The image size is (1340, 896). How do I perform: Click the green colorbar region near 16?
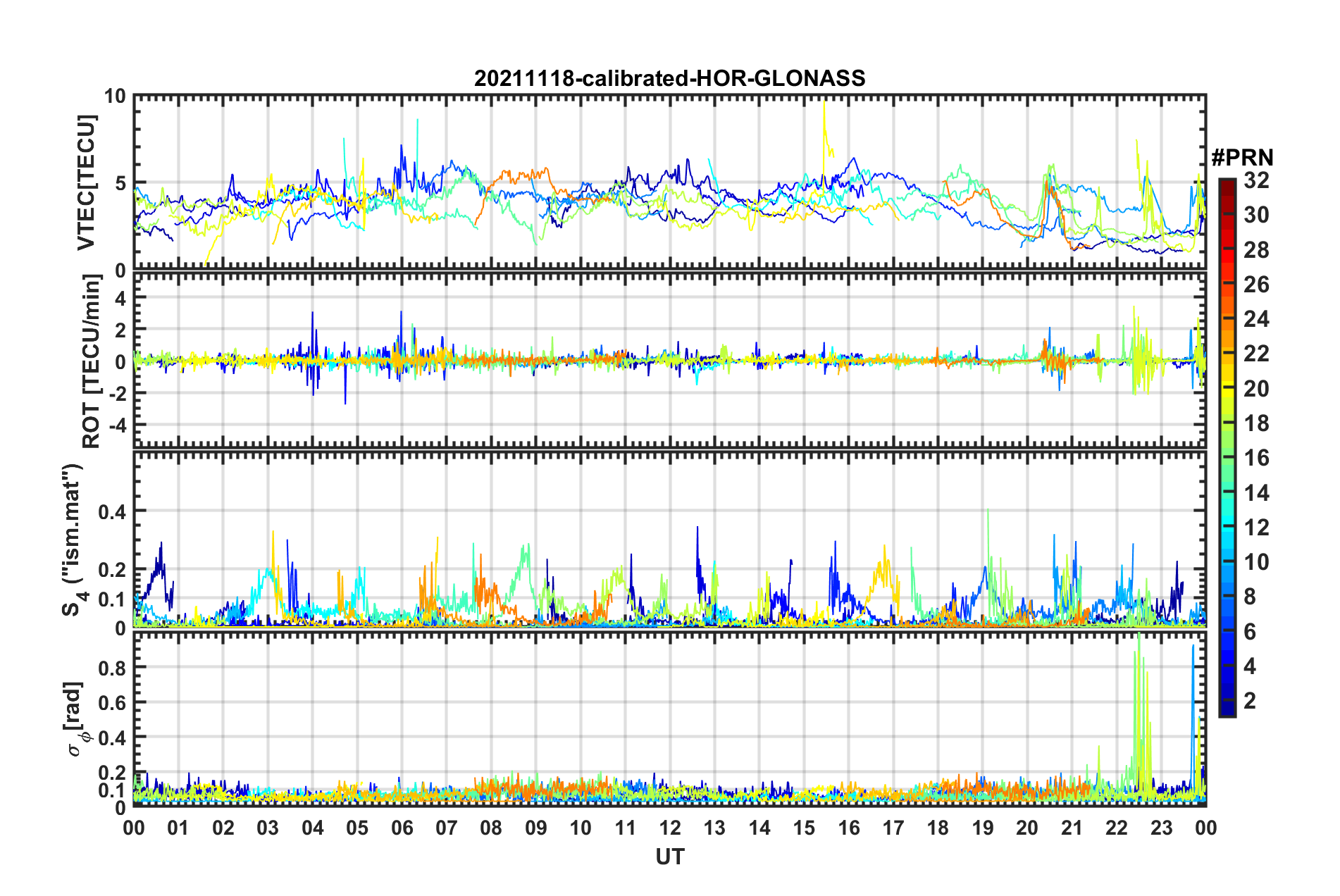(1227, 458)
